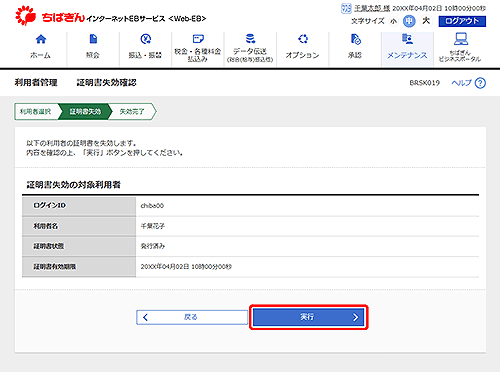Click the 証明書状態 row label
The height and width of the screenshot is (372, 500).
tap(49, 246)
